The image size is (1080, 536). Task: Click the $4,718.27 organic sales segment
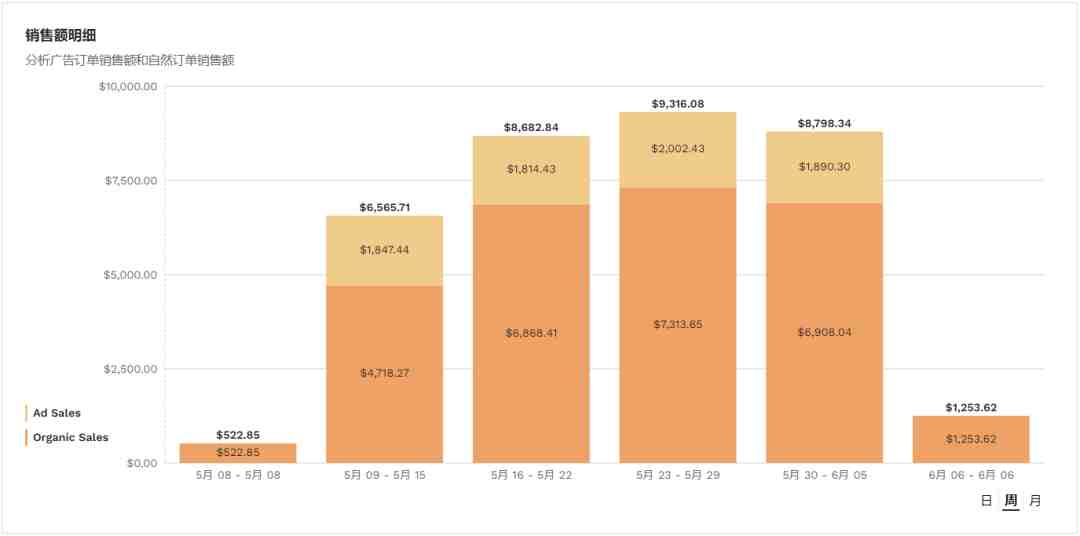384,374
